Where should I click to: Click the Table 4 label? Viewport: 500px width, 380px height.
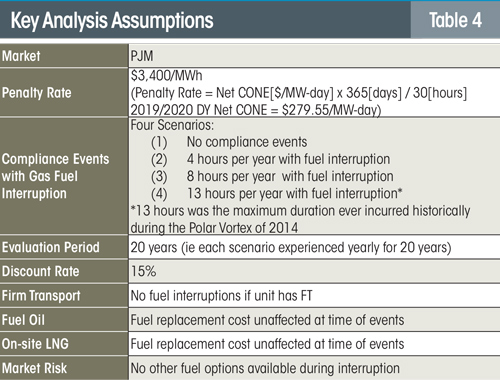coord(455,20)
